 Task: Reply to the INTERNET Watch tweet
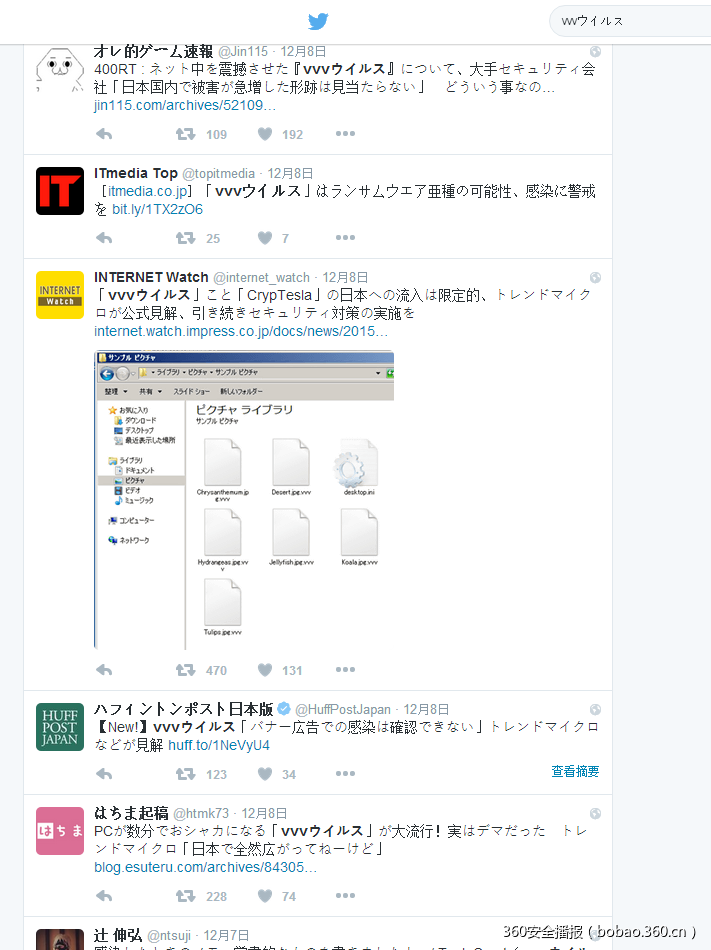pos(104,670)
